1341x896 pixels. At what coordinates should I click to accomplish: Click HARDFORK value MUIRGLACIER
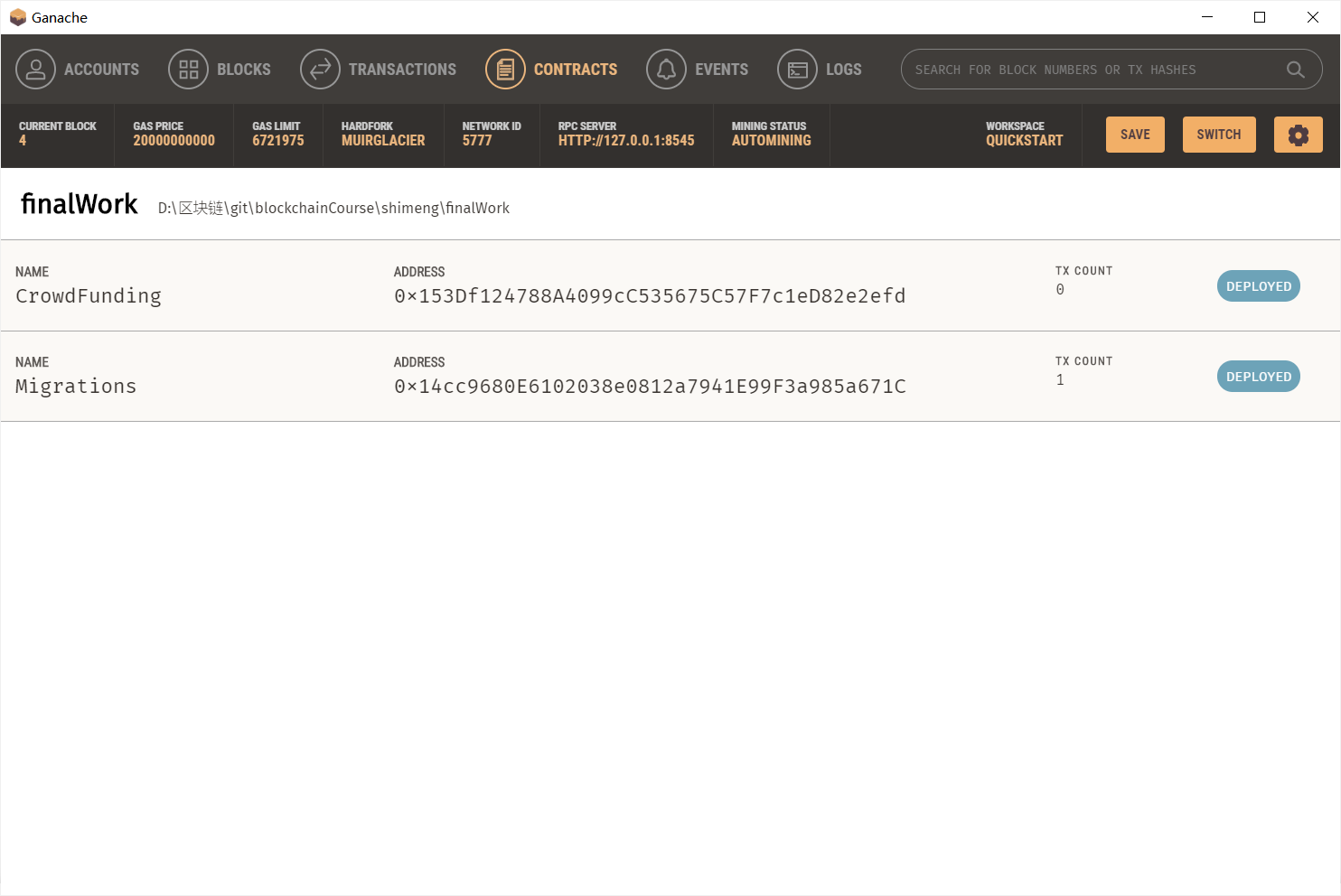tap(383, 141)
